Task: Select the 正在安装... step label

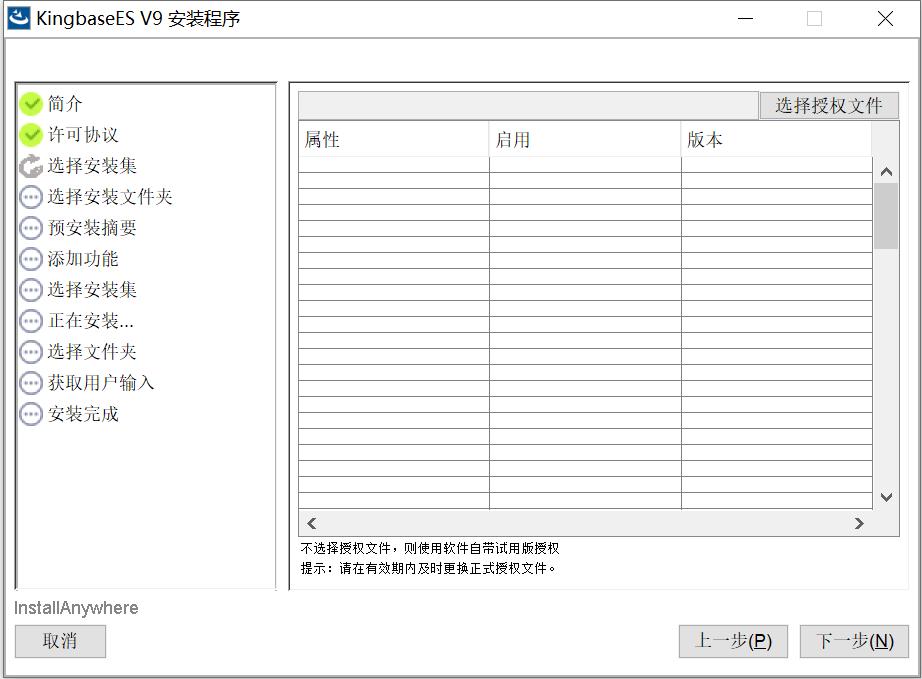Action: click(91, 321)
